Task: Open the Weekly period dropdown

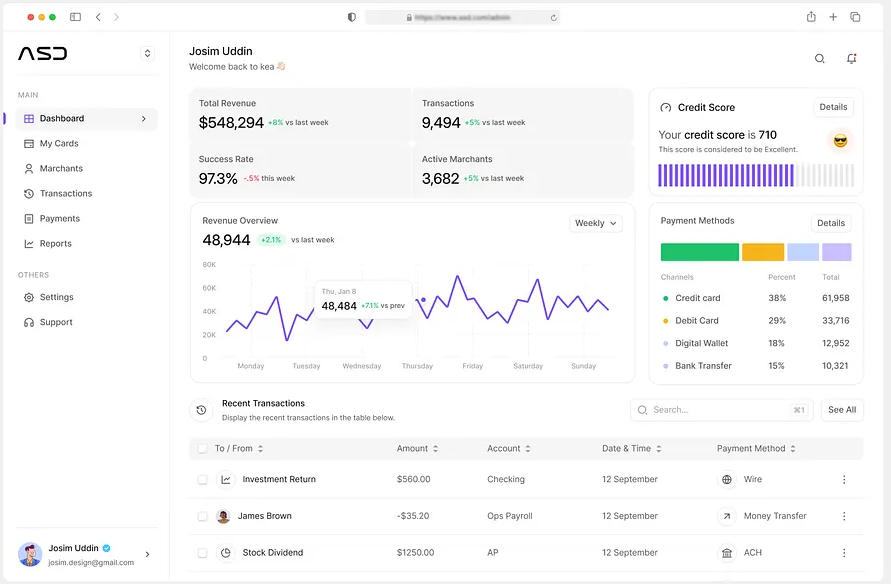Action: click(596, 223)
